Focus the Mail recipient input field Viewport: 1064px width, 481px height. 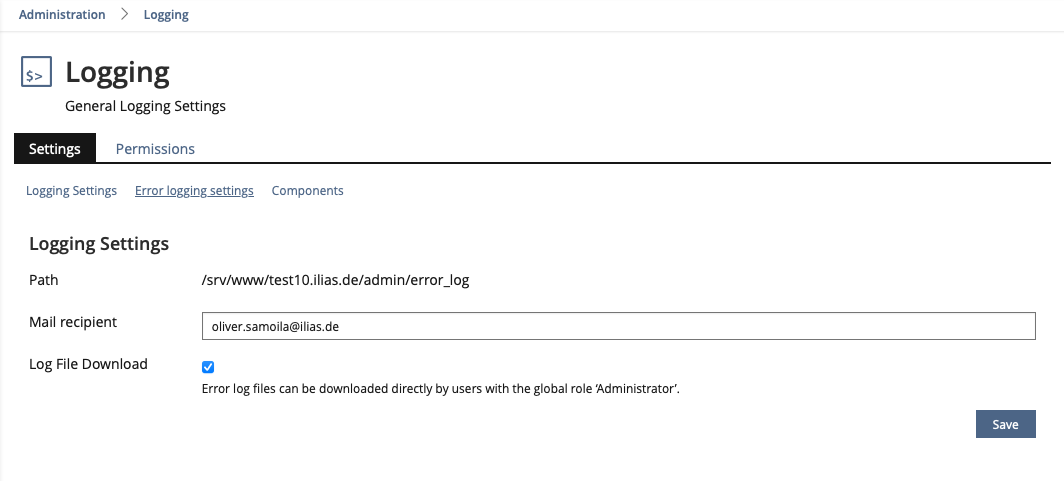[618, 326]
